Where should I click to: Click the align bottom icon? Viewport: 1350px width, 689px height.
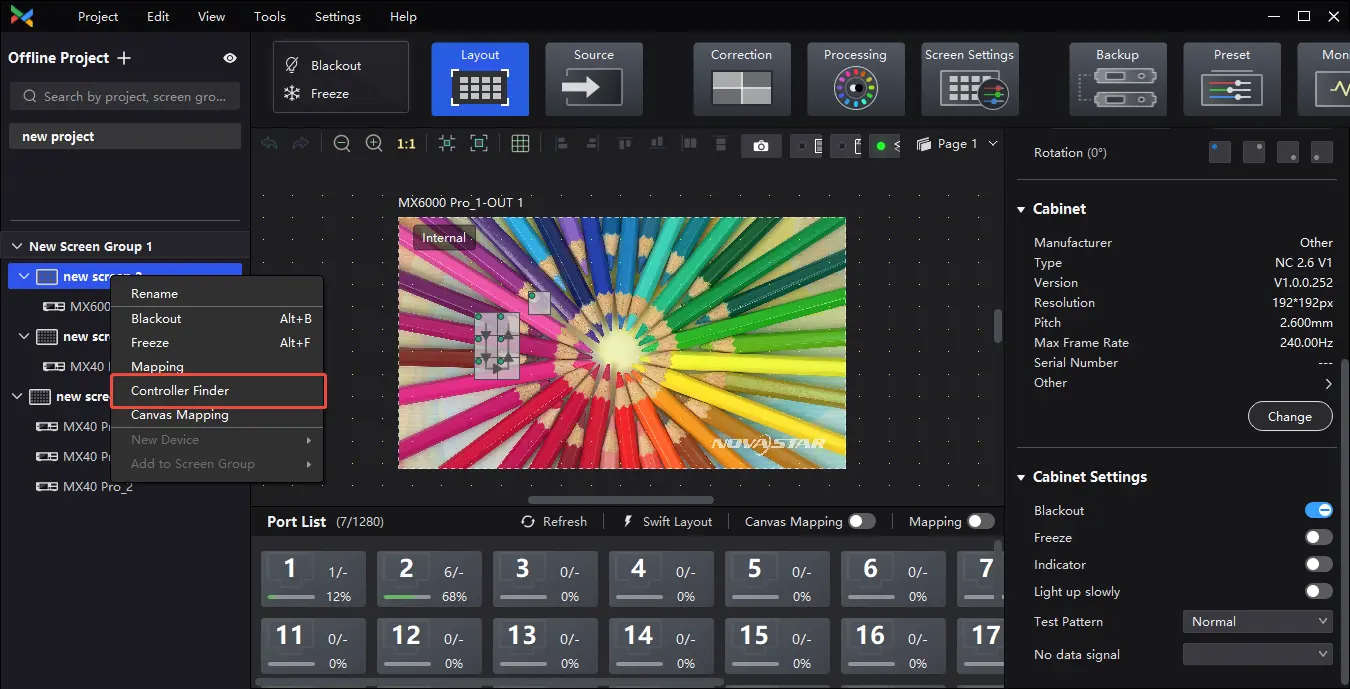[x=657, y=144]
